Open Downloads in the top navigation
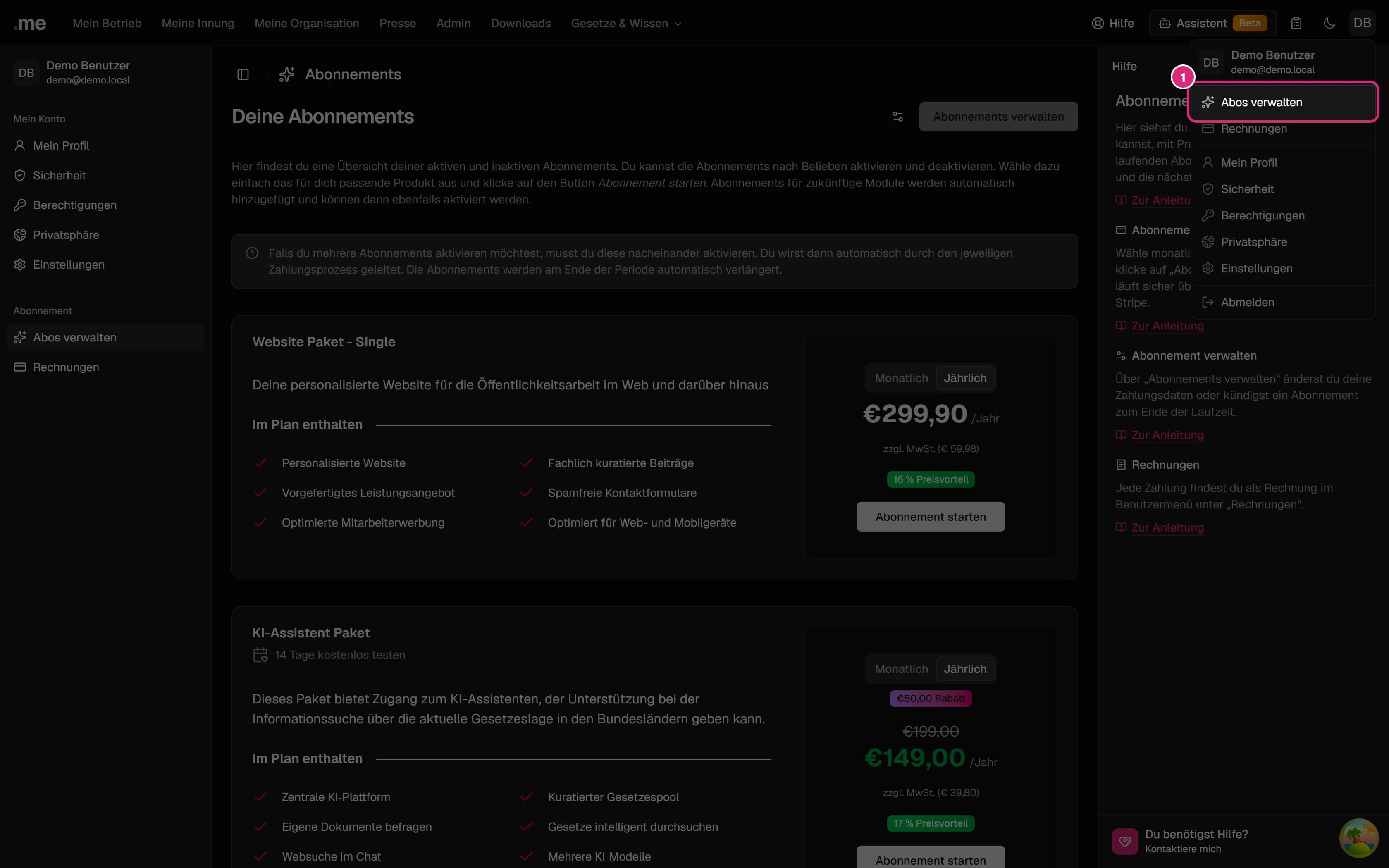Image resolution: width=1389 pixels, height=868 pixels. point(520,24)
